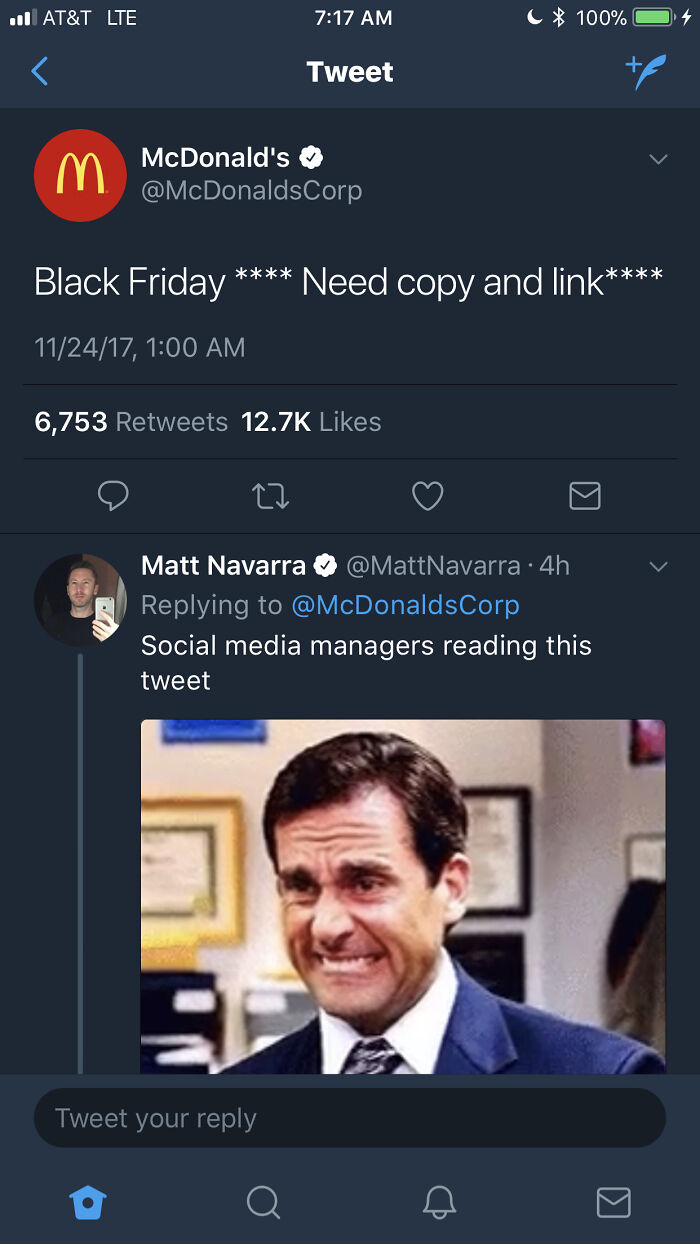Share McDonald's tweet via direct message
The height and width of the screenshot is (1244, 700).
[584, 496]
